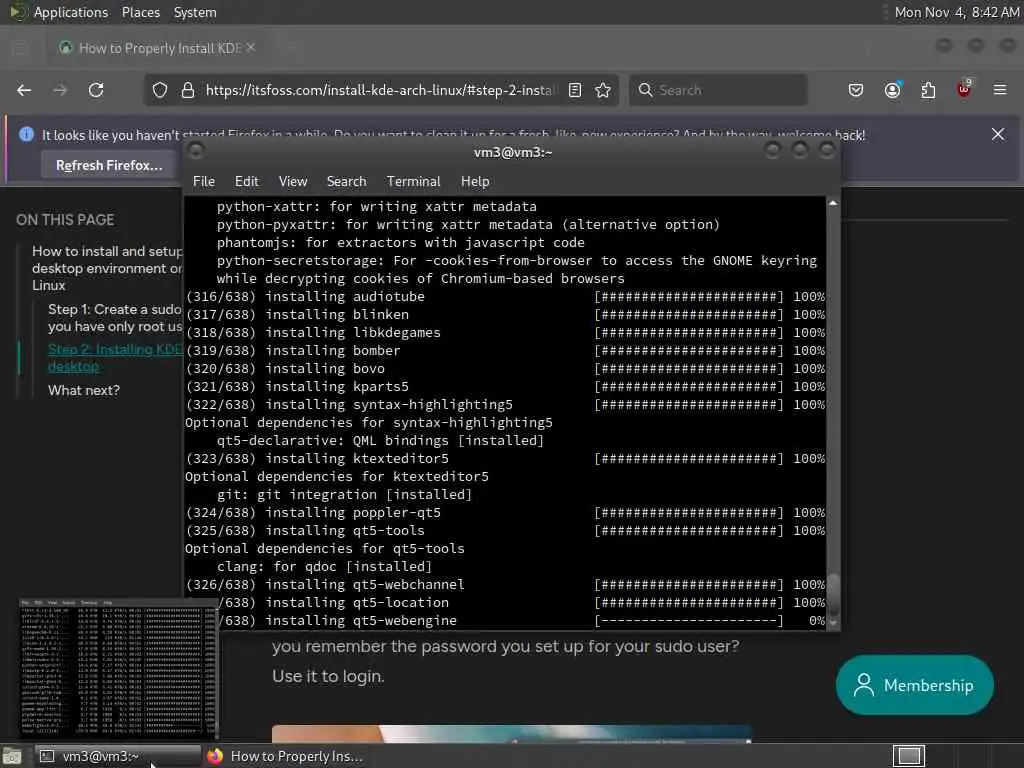Screen dimensions: 1024x768
Task: Open the Places menu in top panel
Action: (x=140, y=12)
